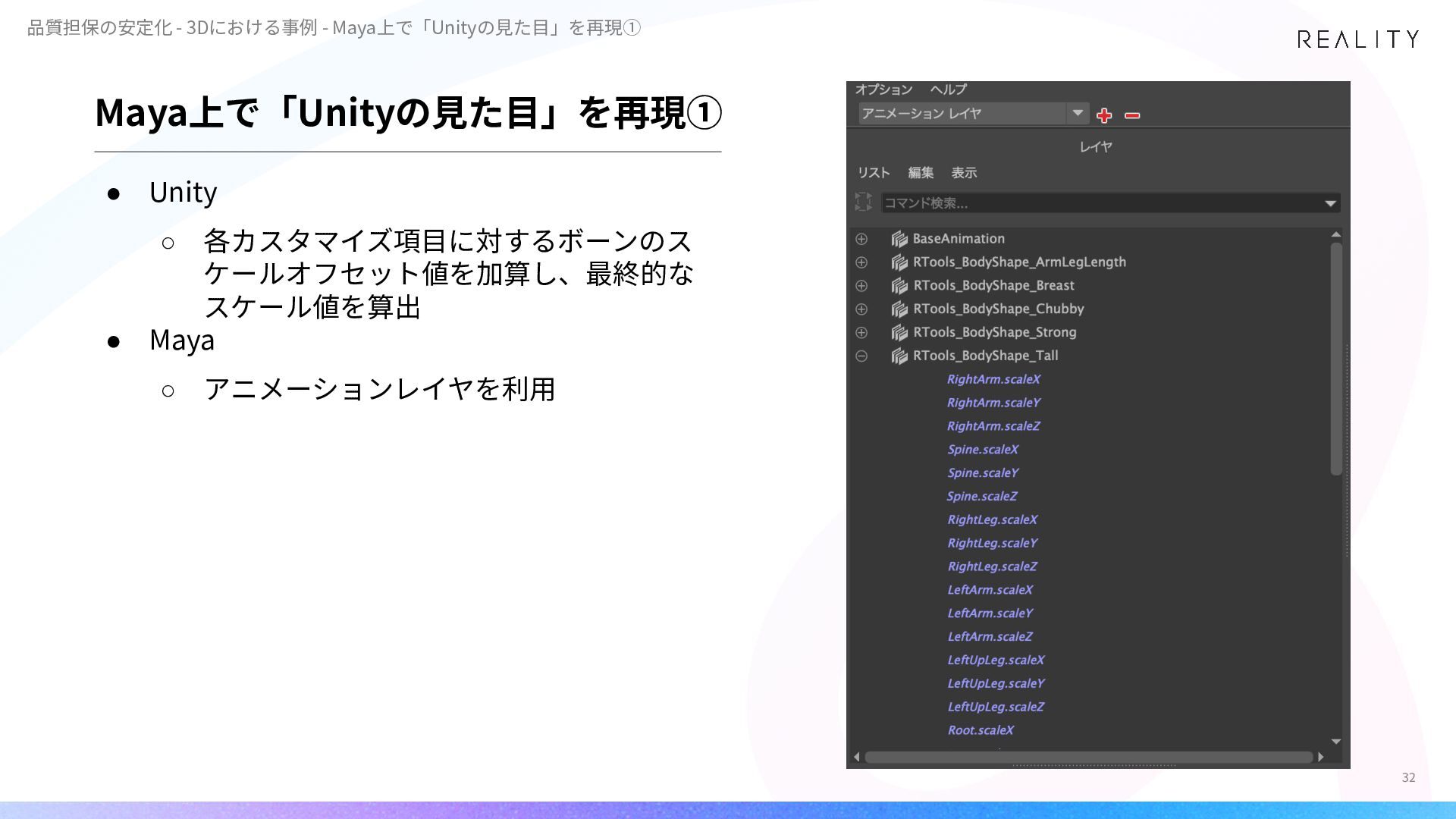Image resolution: width=1456 pixels, height=819 pixels.
Task: Expand the BaseAnimation layer
Action: click(x=861, y=239)
